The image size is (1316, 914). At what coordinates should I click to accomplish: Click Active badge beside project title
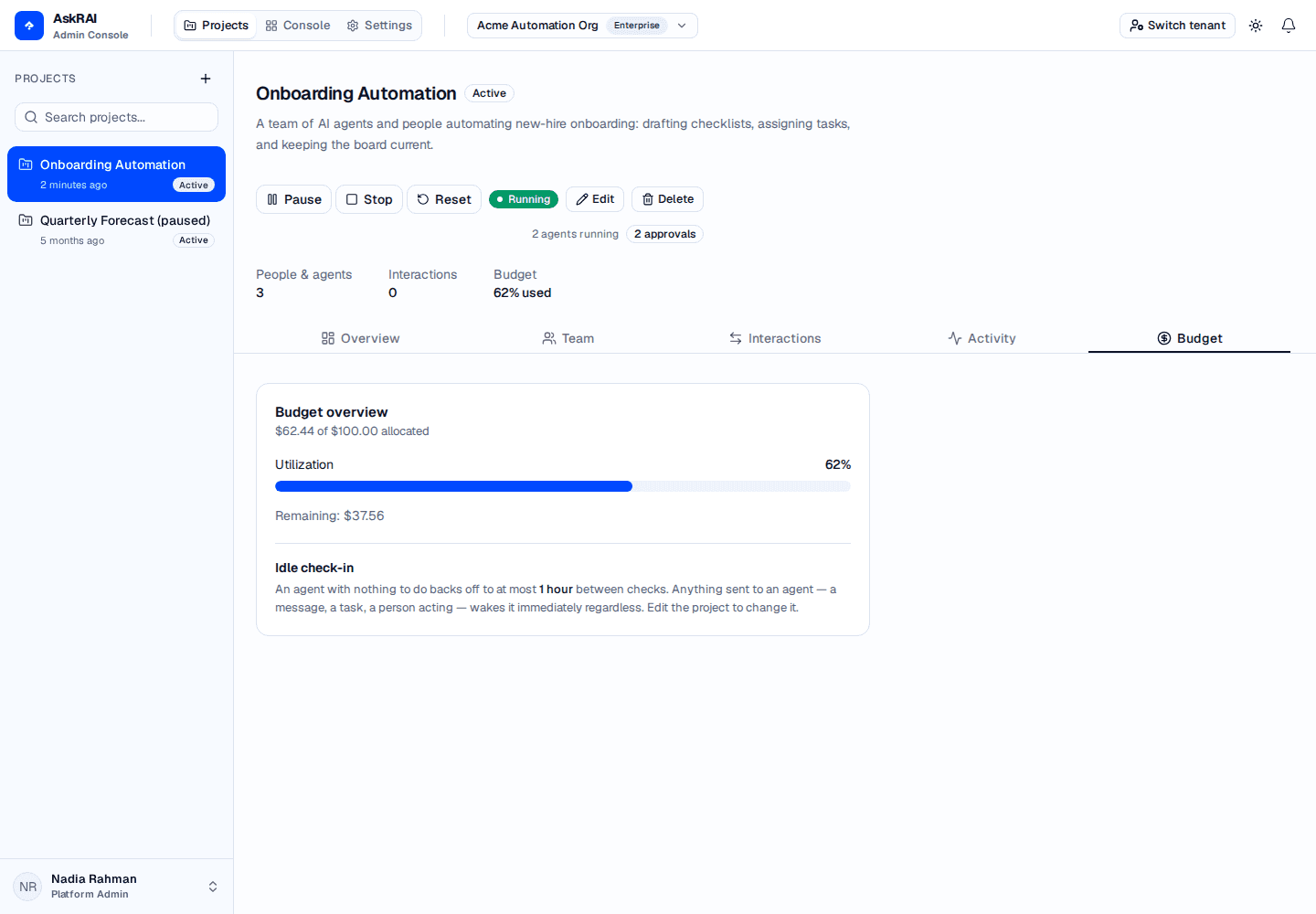pos(489,93)
